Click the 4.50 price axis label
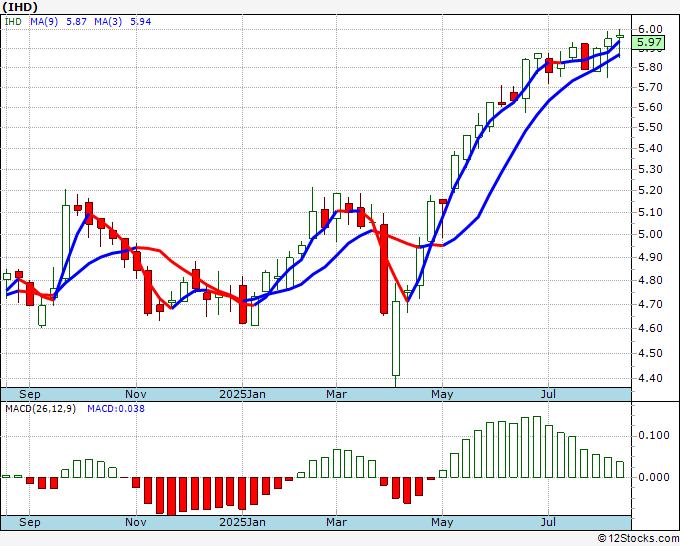The image size is (680, 546). (650, 353)
